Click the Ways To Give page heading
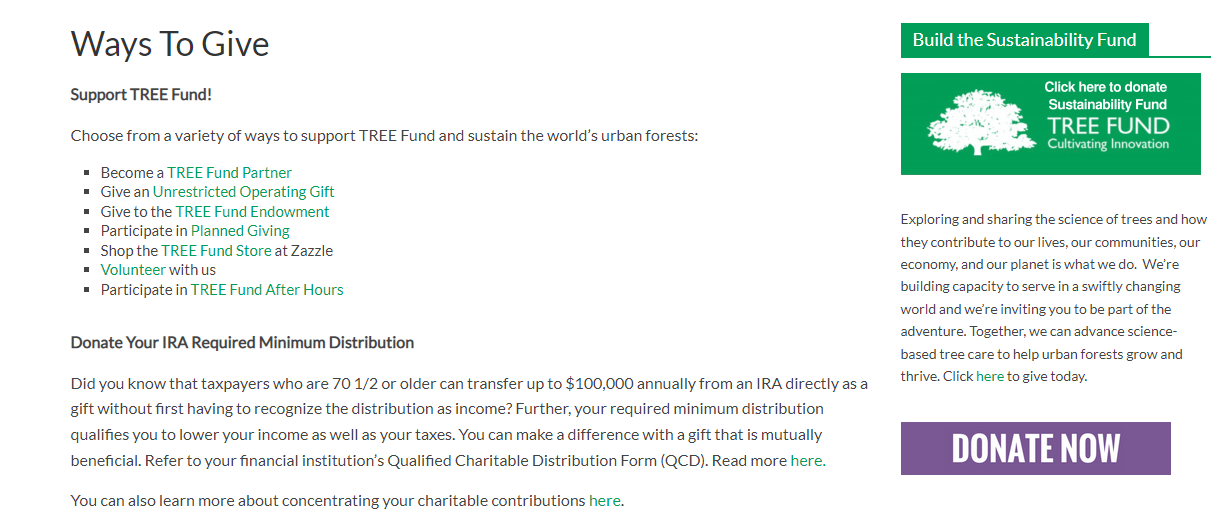1228x527 pixels. (170, 44)
